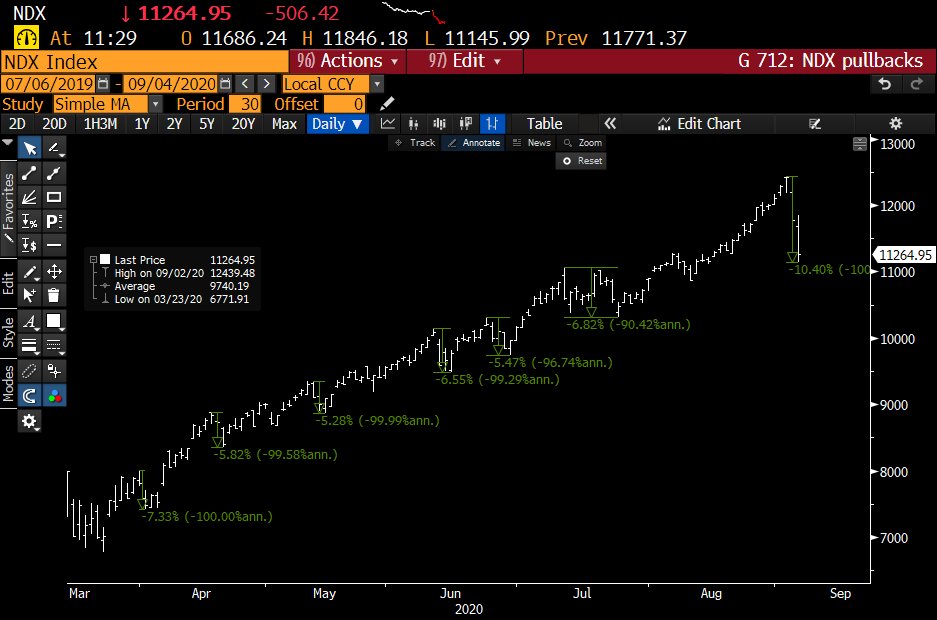Viewport: 937px width, 620px height.
Task: Open the Simple MA study dropdown
Action: [155, 104]
